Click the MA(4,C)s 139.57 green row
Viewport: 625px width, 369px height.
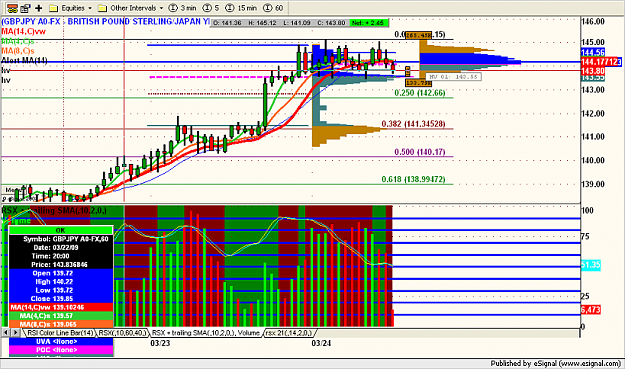(x=61, y=316)
